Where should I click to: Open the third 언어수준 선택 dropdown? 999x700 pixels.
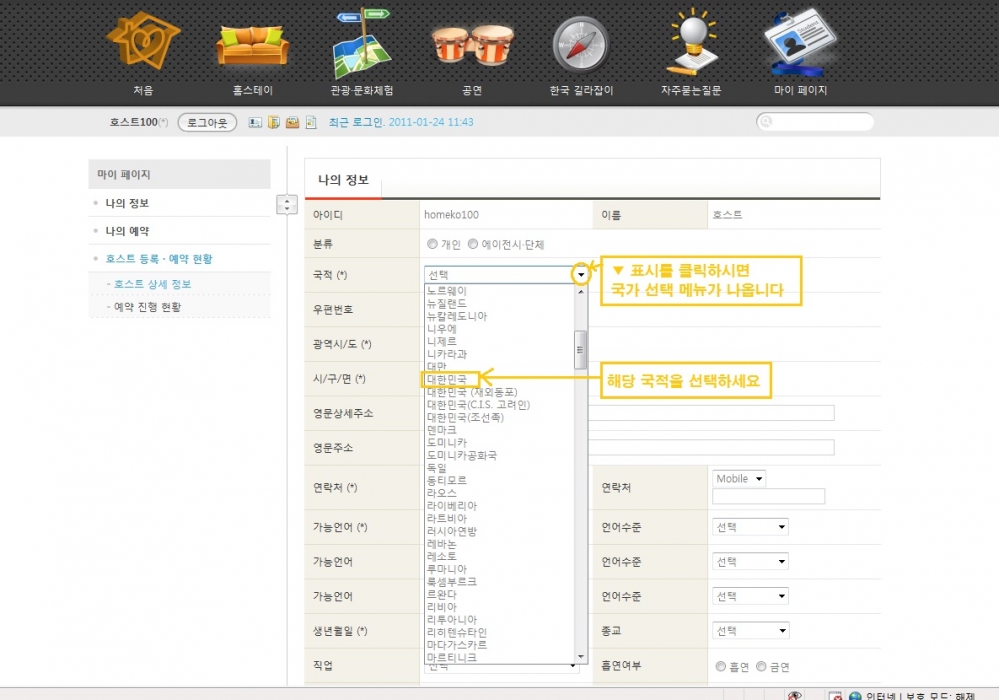(x=751, y=596)
